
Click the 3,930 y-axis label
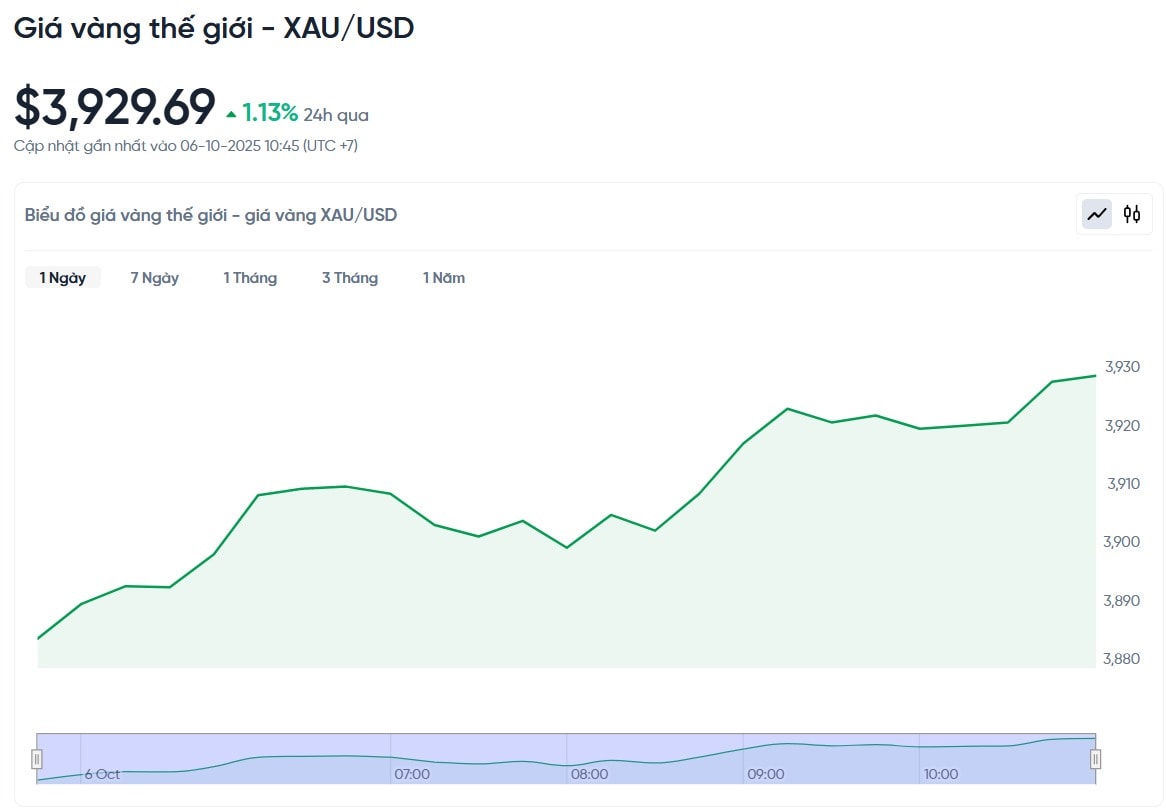[1121, 367]
